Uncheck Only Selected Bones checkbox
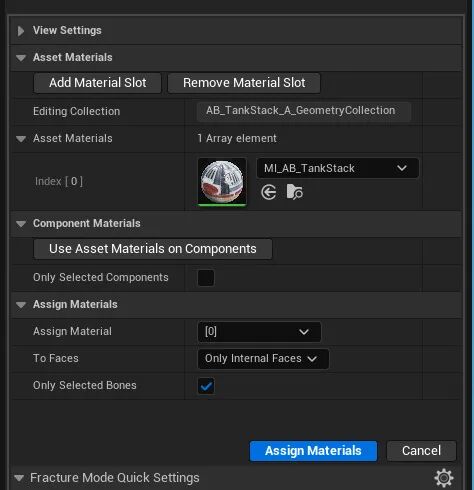Screen dimensions: 474x490 point(206,386)
